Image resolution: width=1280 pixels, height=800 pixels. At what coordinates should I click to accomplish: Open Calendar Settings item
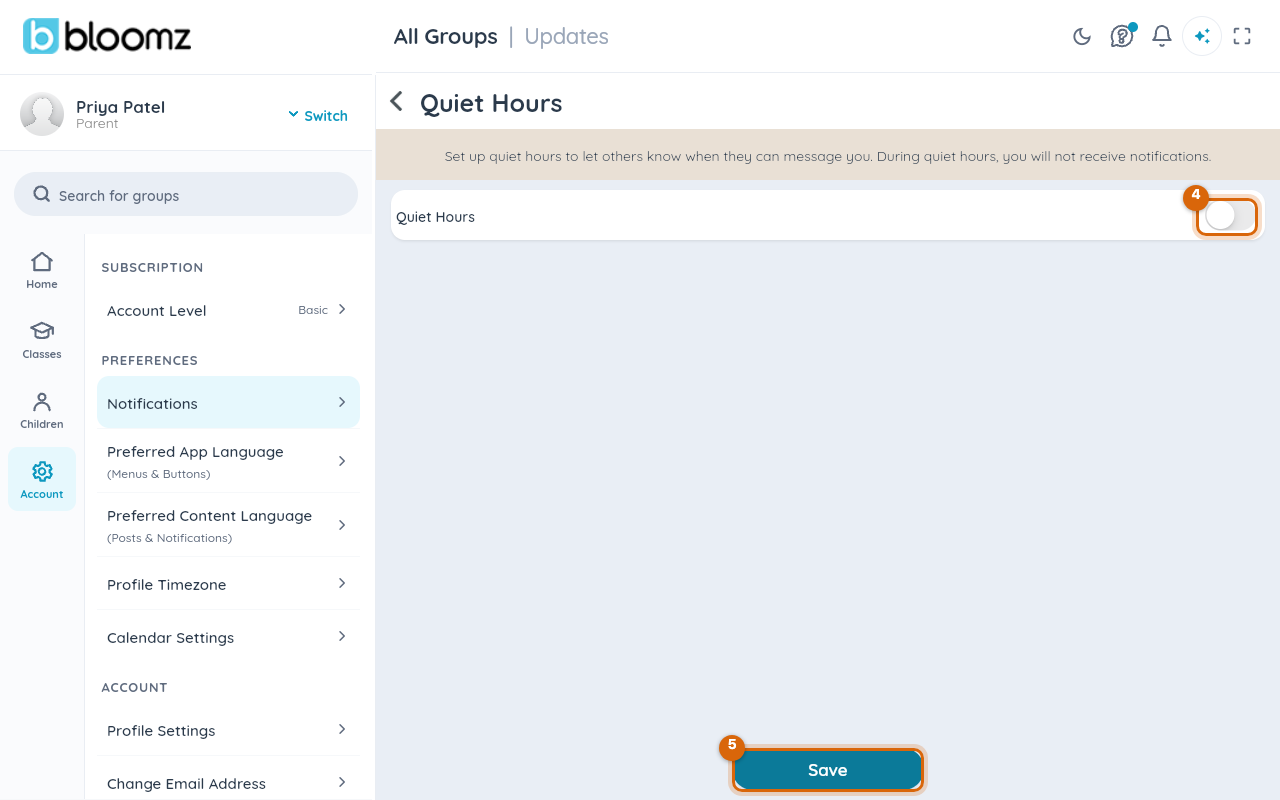[x=228, y=637]
